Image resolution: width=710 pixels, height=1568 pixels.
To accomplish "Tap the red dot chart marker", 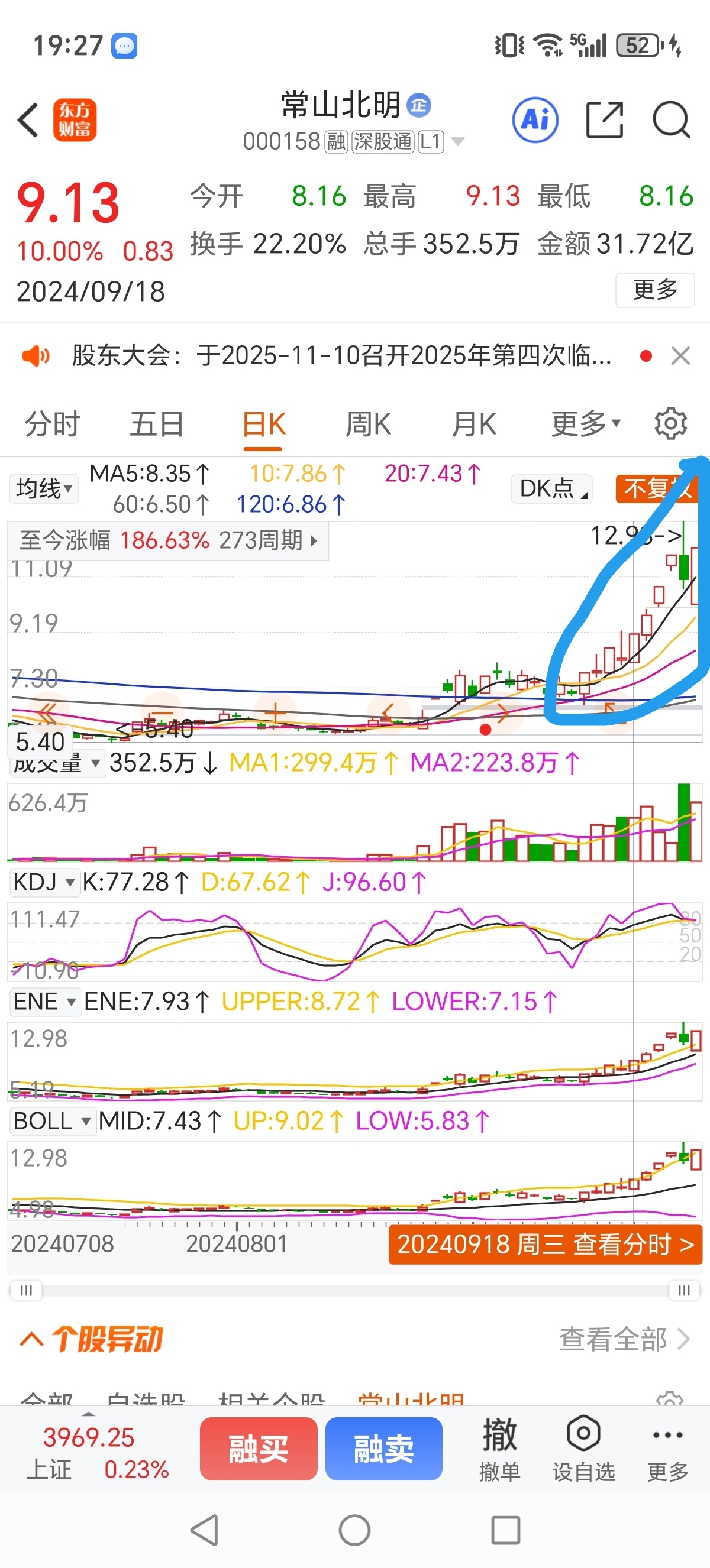I will pyautogui.click(x=485, y=729).
